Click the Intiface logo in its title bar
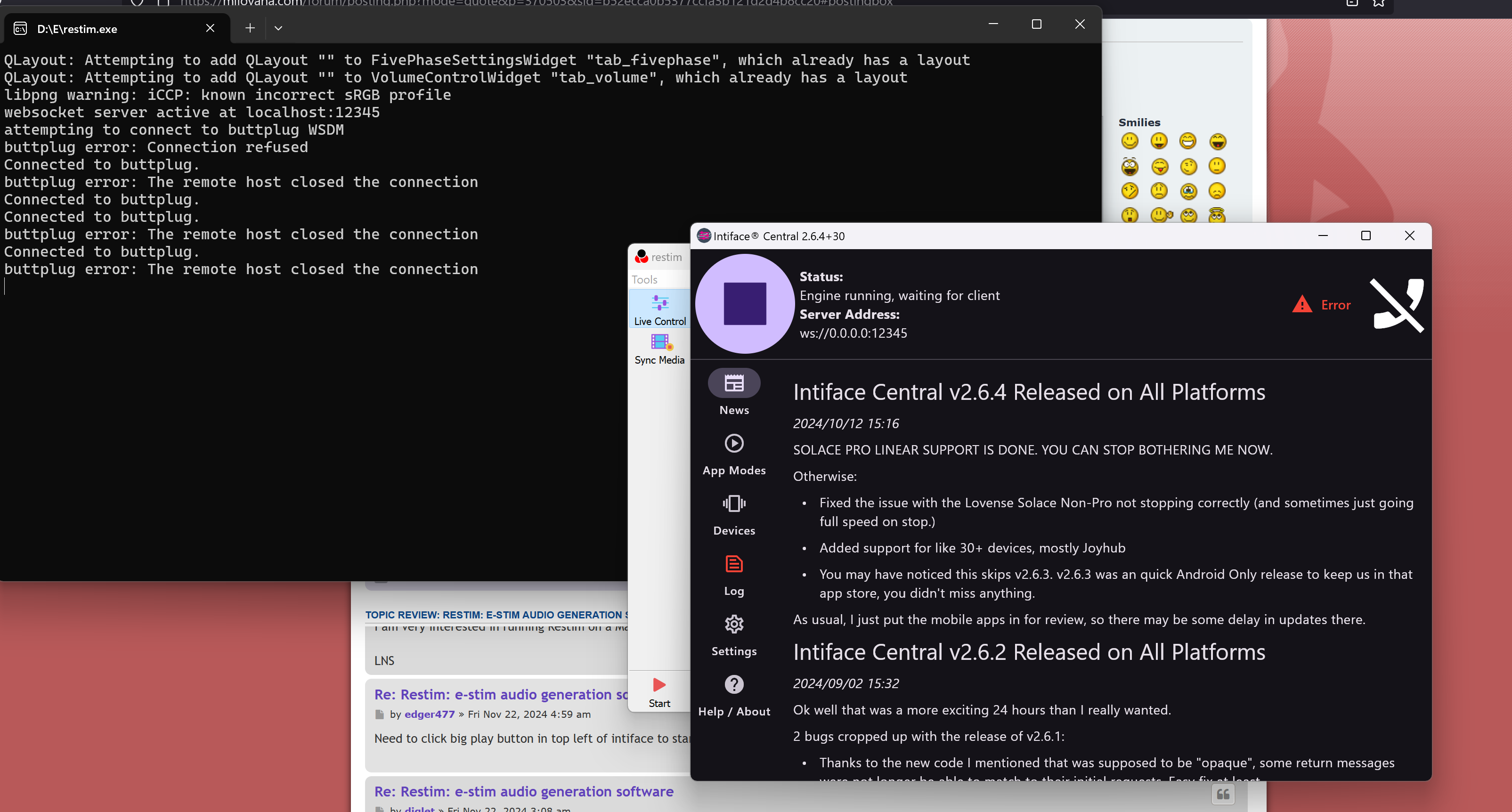Image resolution: width=1512 pixels, height=812 pixels. [703, 235]
